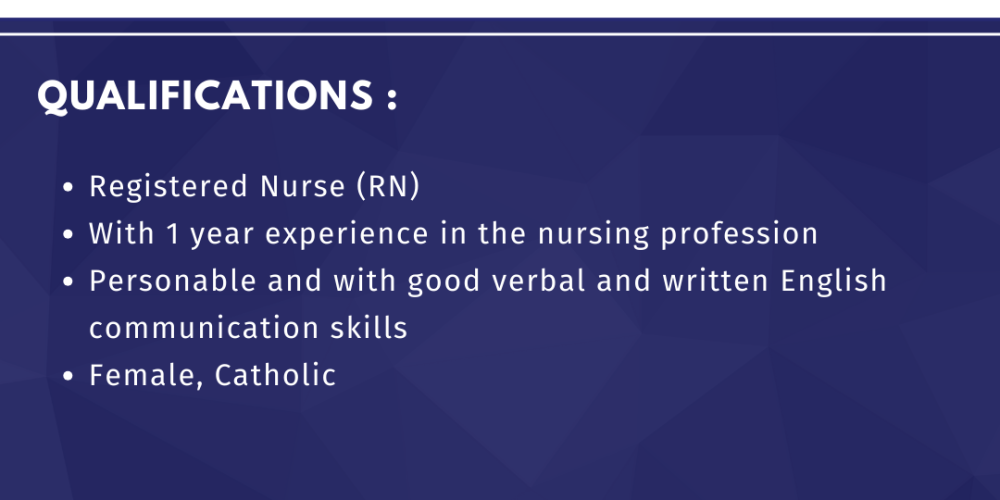Click the word Nurse in first bullet
1000x500 pixels.
[298, 187]
